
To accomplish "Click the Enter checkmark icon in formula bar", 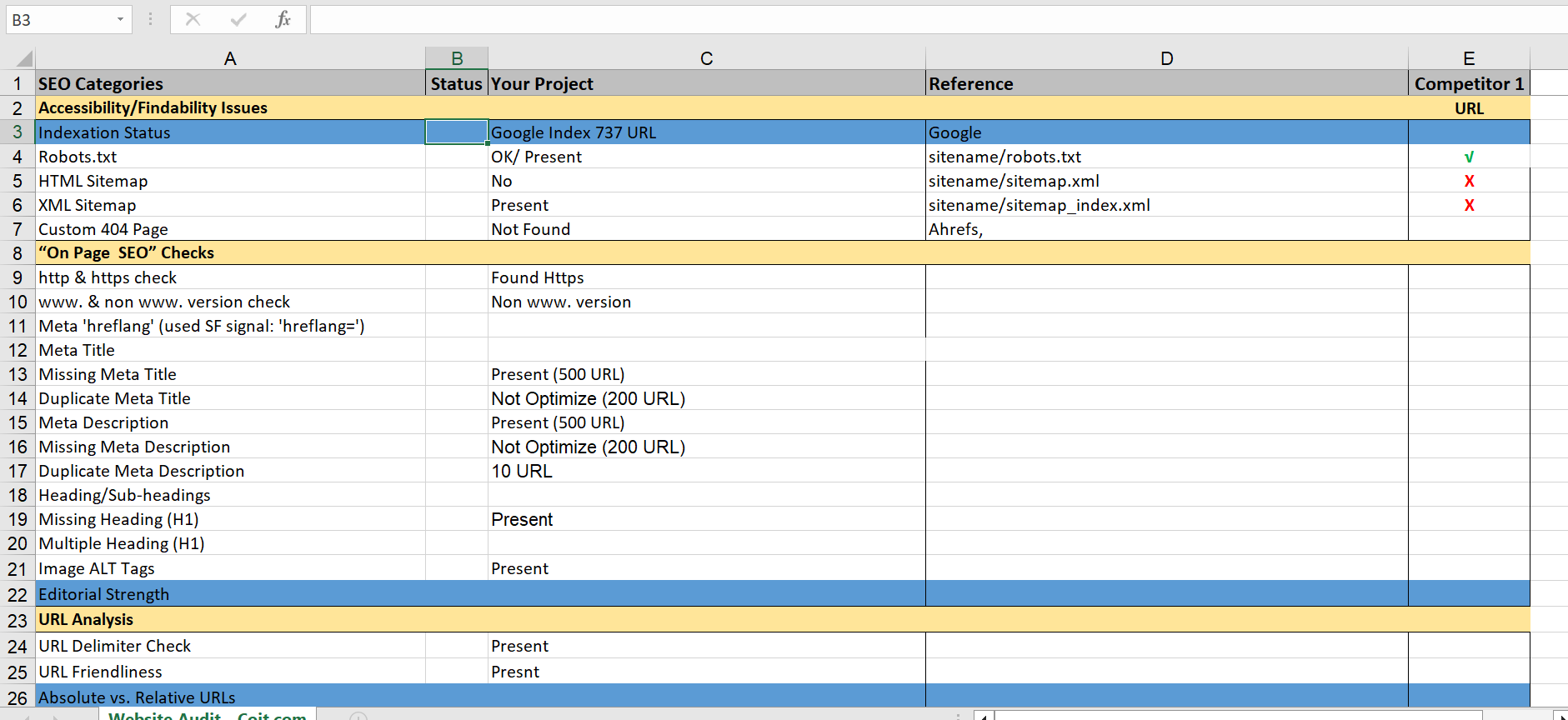I will click(x=238, y=19).
